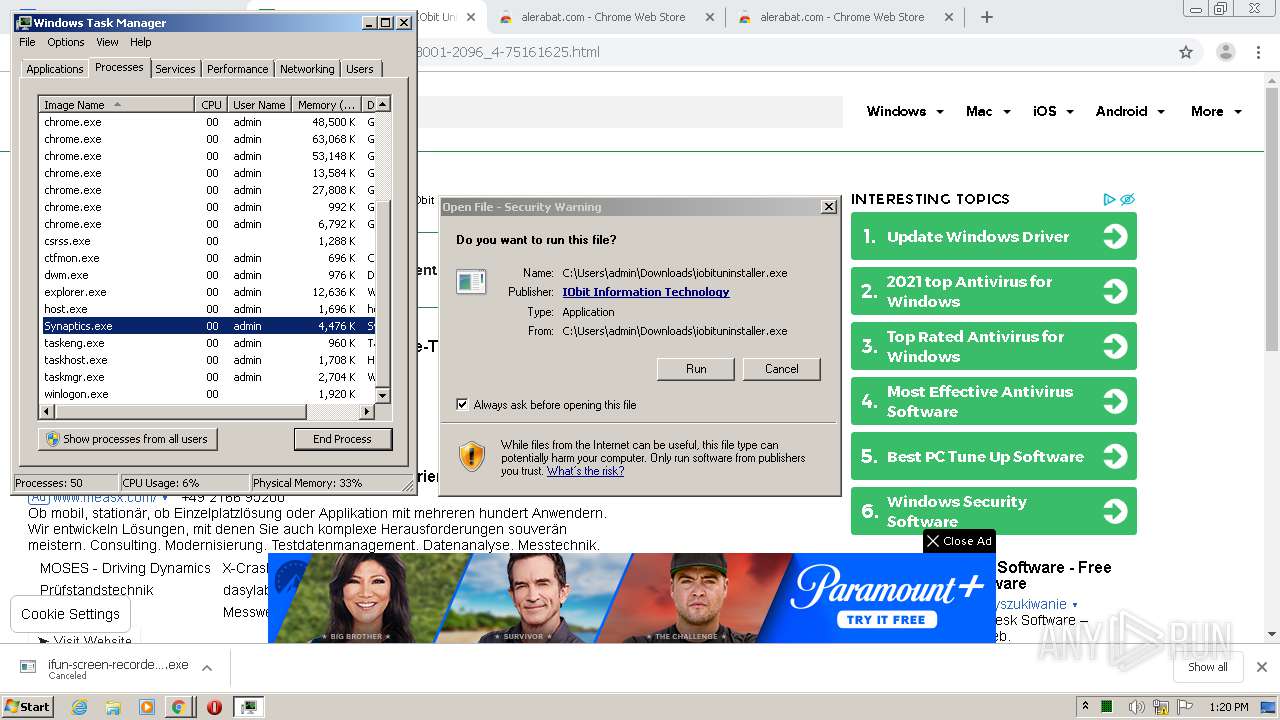Click the browser address bar URL
Screen dimensions: 1280x720
click(508, 52)
